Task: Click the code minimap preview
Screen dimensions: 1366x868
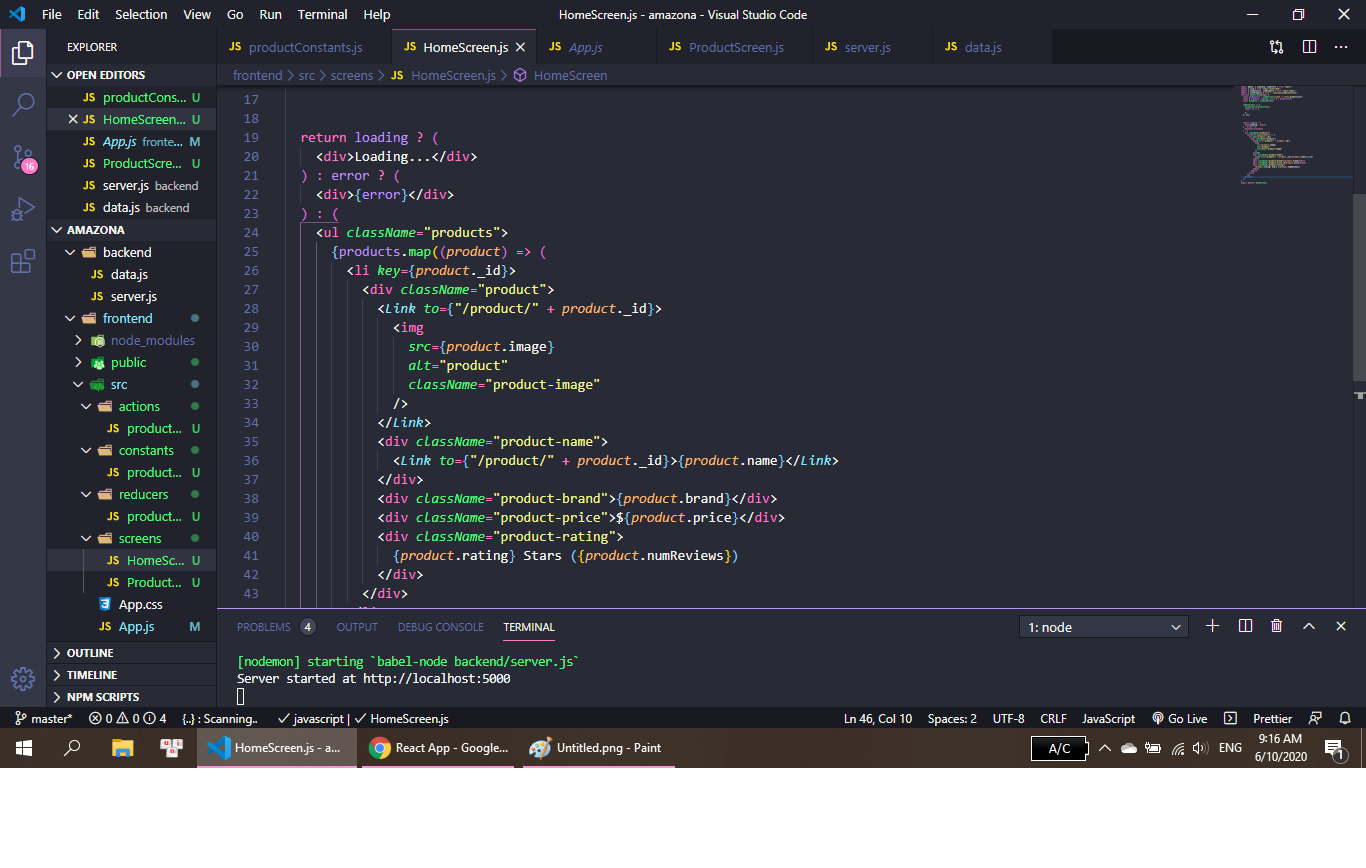Action: 1295,136
